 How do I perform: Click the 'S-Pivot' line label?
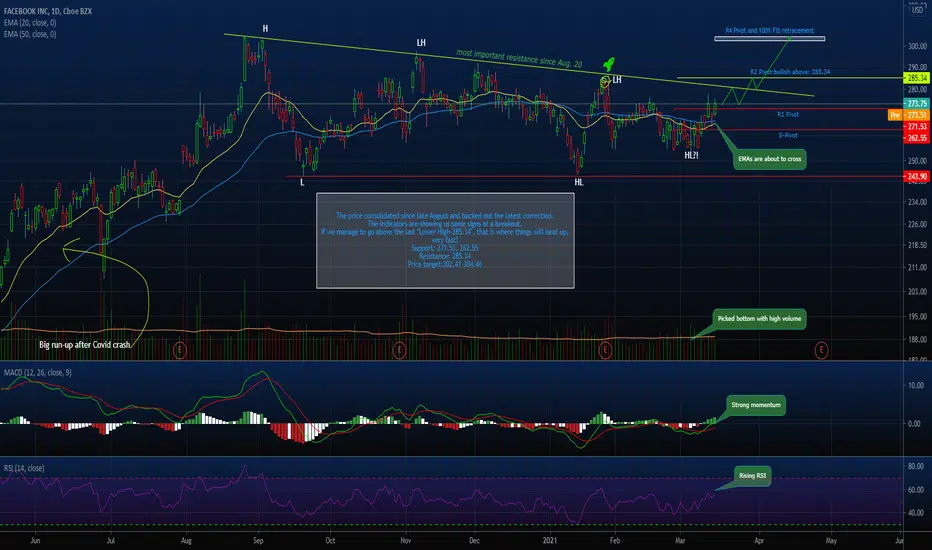point(788,136)
